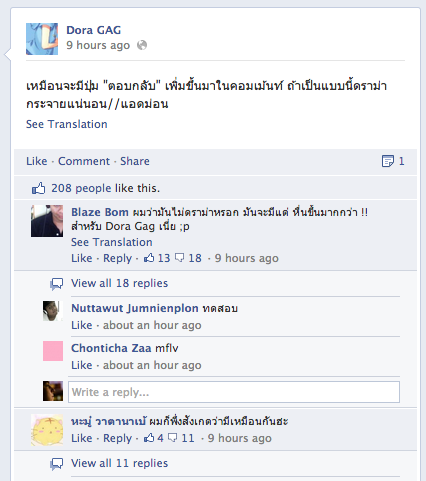Click the shares count note icon

click(388, 161)
